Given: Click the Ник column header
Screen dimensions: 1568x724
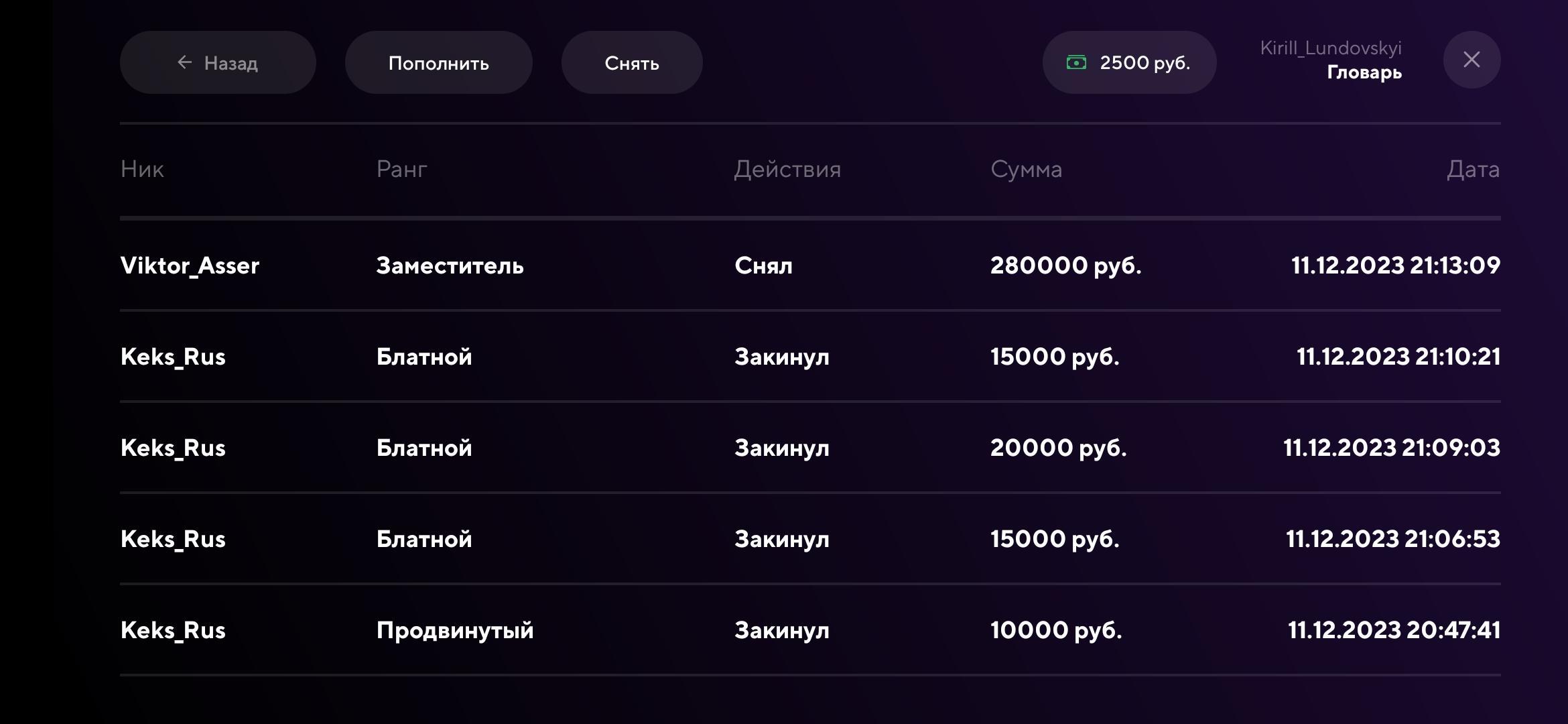Looking at the screenshot, I should (142, 169).
